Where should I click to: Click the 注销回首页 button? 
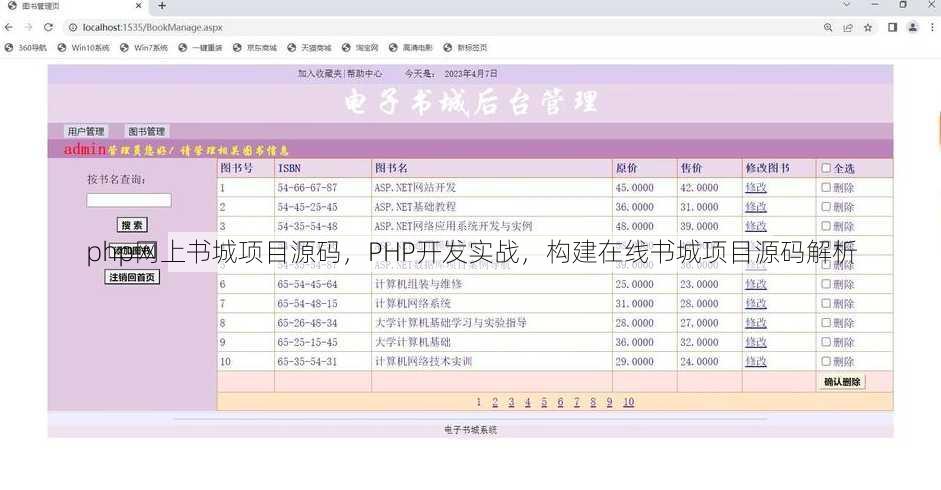132,277
